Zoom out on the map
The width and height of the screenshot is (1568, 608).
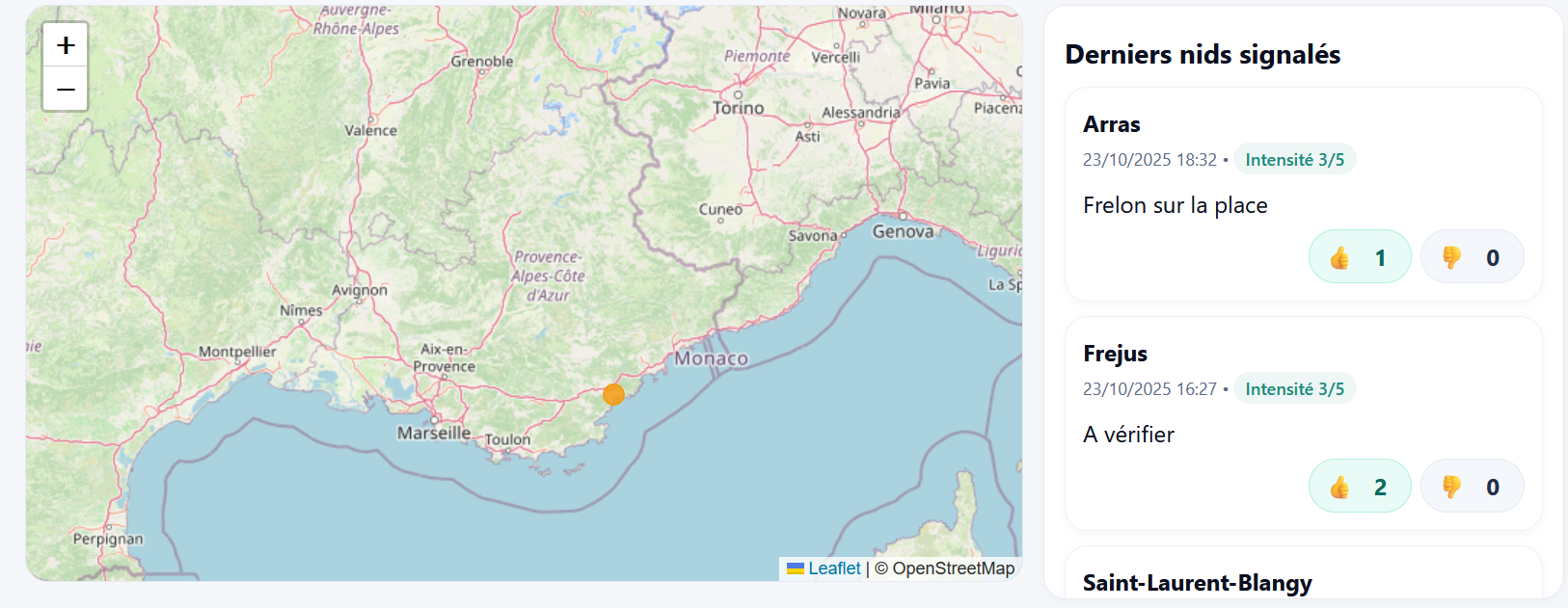click(x=66, y=90)
